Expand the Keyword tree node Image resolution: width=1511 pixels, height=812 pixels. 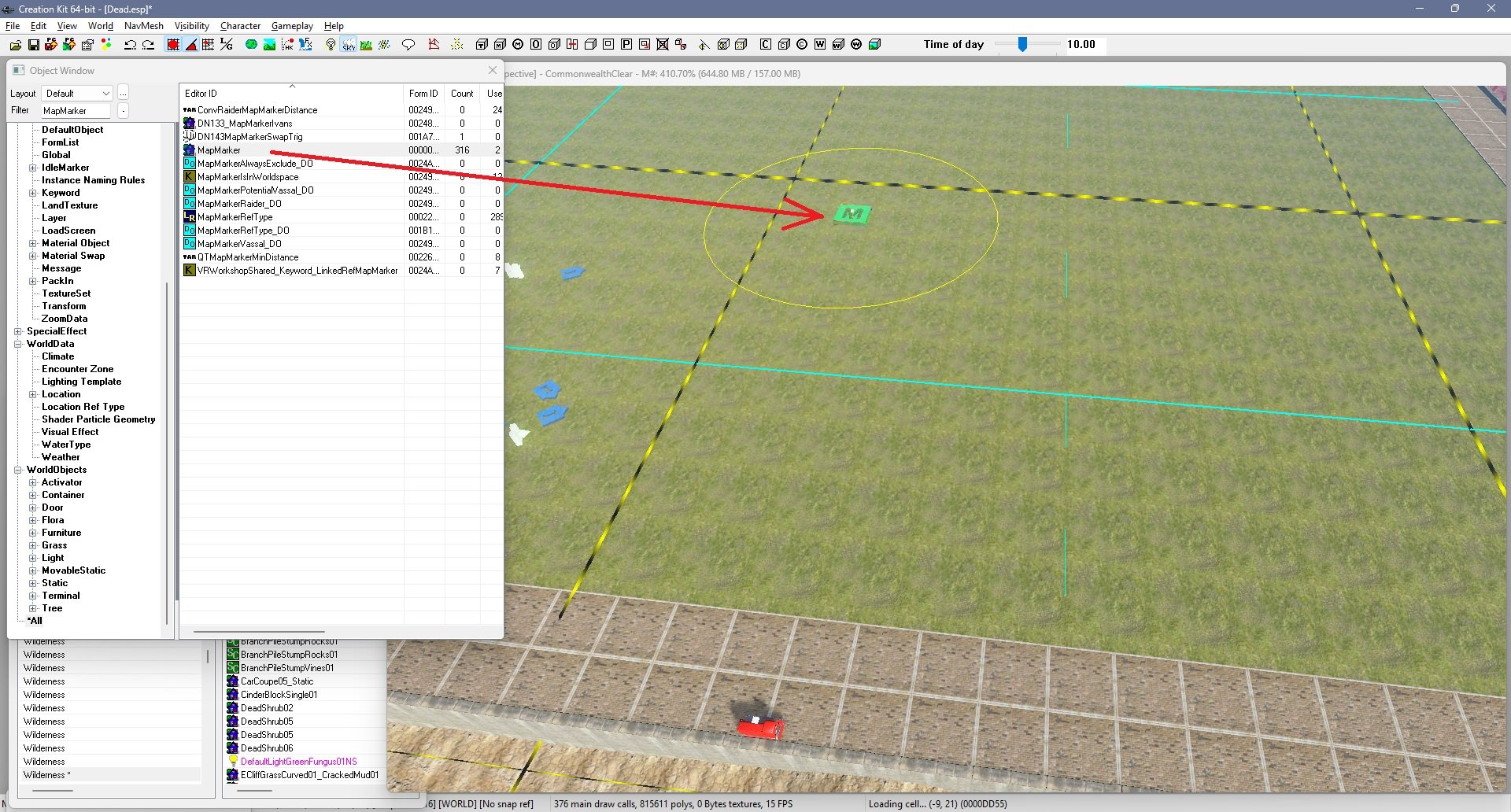33,193
